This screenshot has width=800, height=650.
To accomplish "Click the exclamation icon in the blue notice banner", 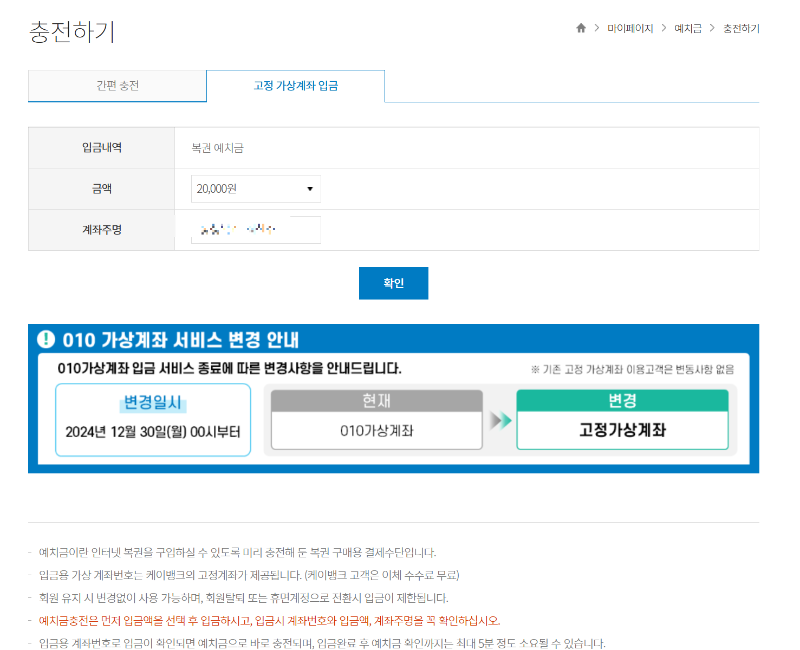I will pyautogui.click(x=48, y=340).
